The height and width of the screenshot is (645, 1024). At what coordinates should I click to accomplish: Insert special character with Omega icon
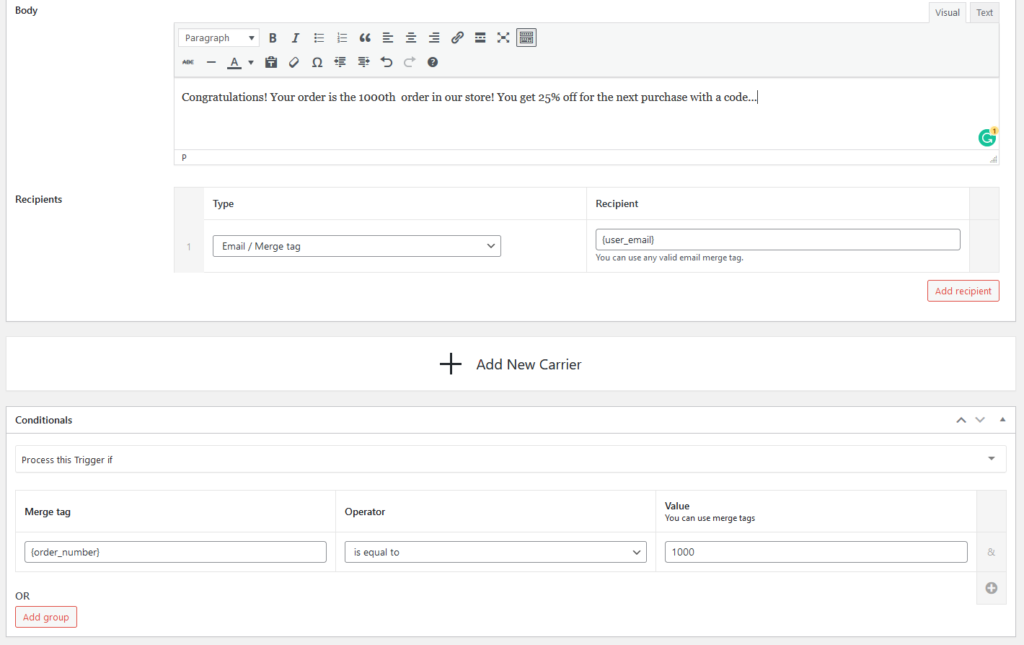pos(317,62)
